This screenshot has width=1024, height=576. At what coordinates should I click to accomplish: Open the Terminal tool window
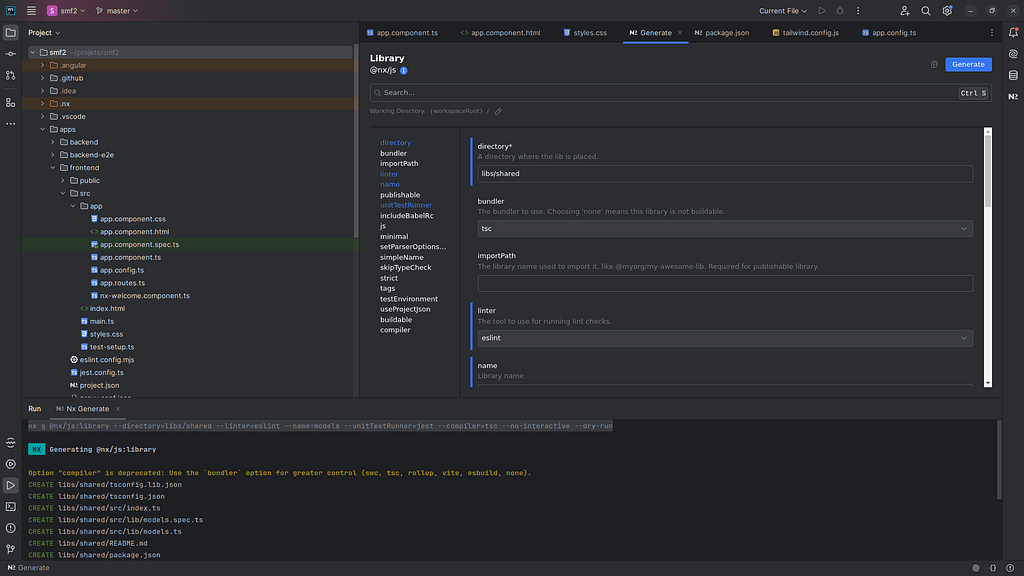point(10,507)
